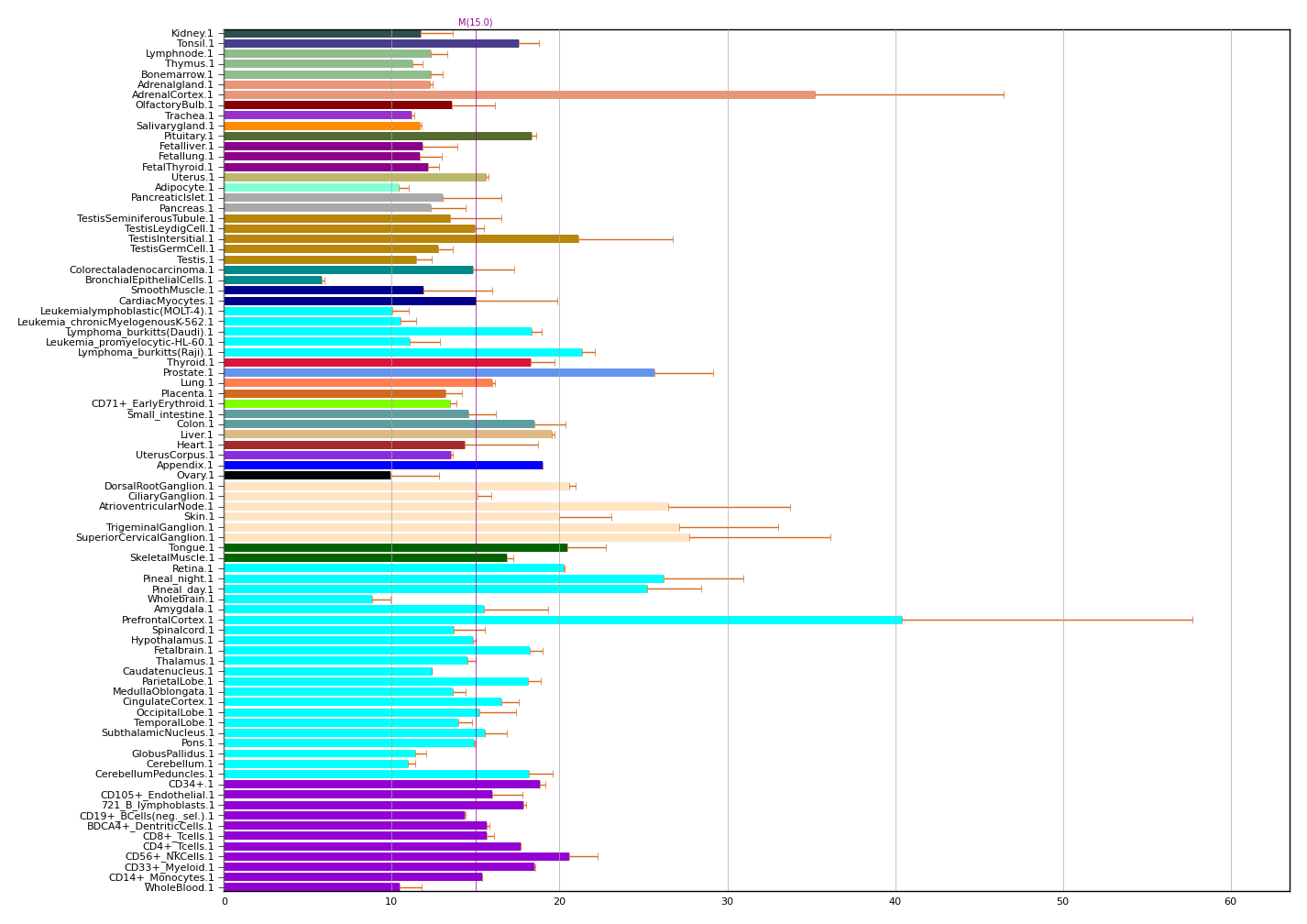Click the PrefrontalCortex.1 cyan bar
This screenshot has height=924, width=1307.
pyautogui.click(x=563, y=620)
